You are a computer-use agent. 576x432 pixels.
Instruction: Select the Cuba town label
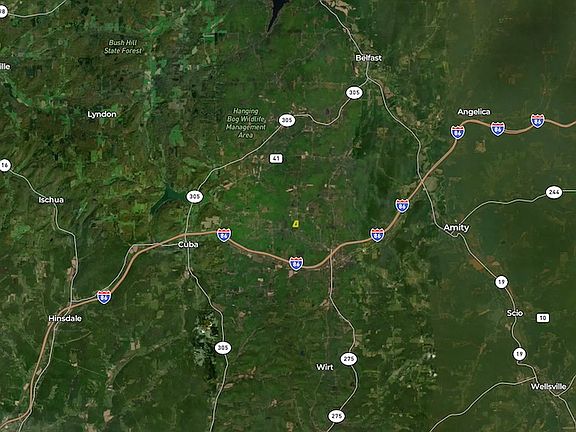coord(188,245)
